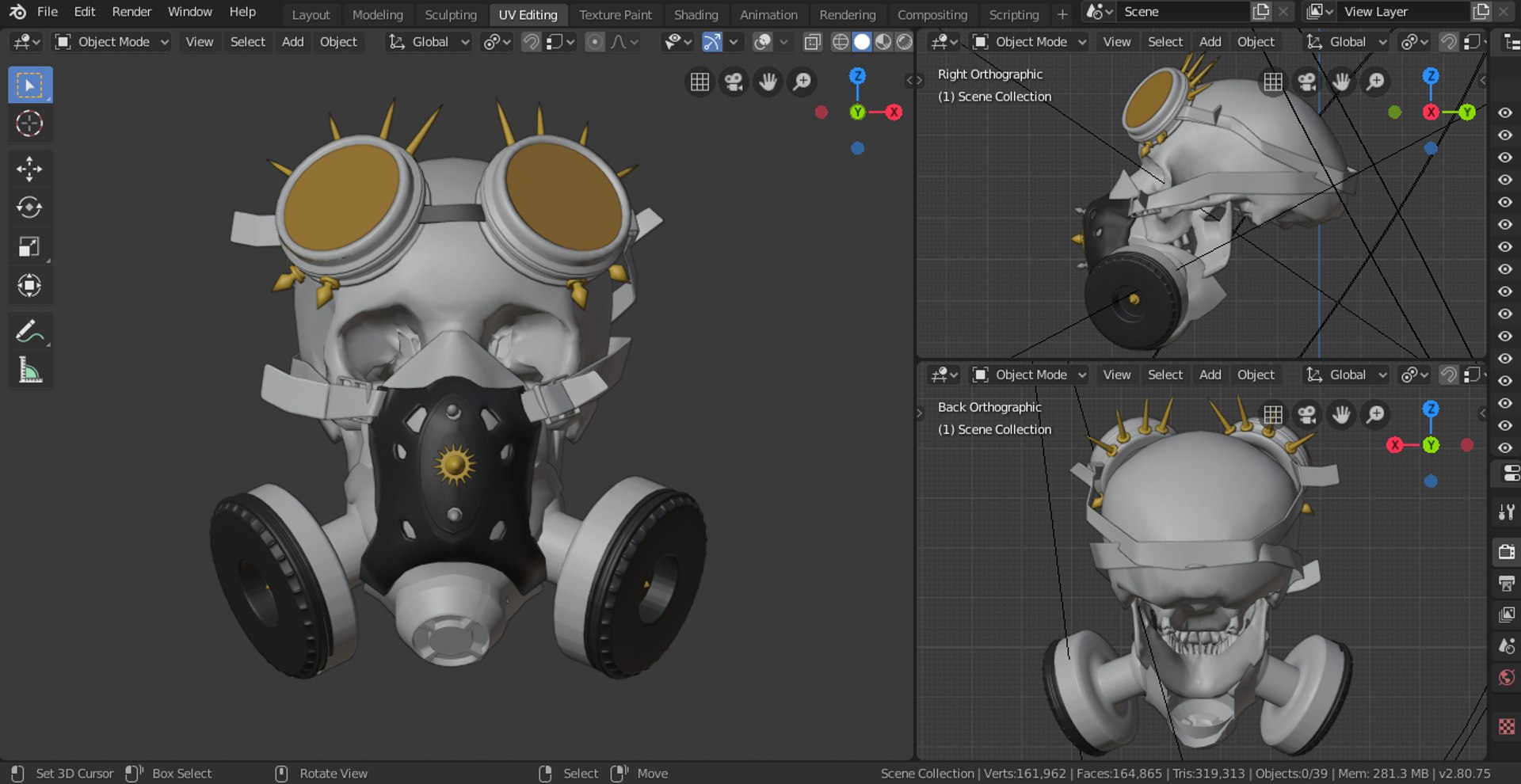This screenshot has height=784, width=1521.
Task: Open World properties tab
Action: tap(1507, 678)
